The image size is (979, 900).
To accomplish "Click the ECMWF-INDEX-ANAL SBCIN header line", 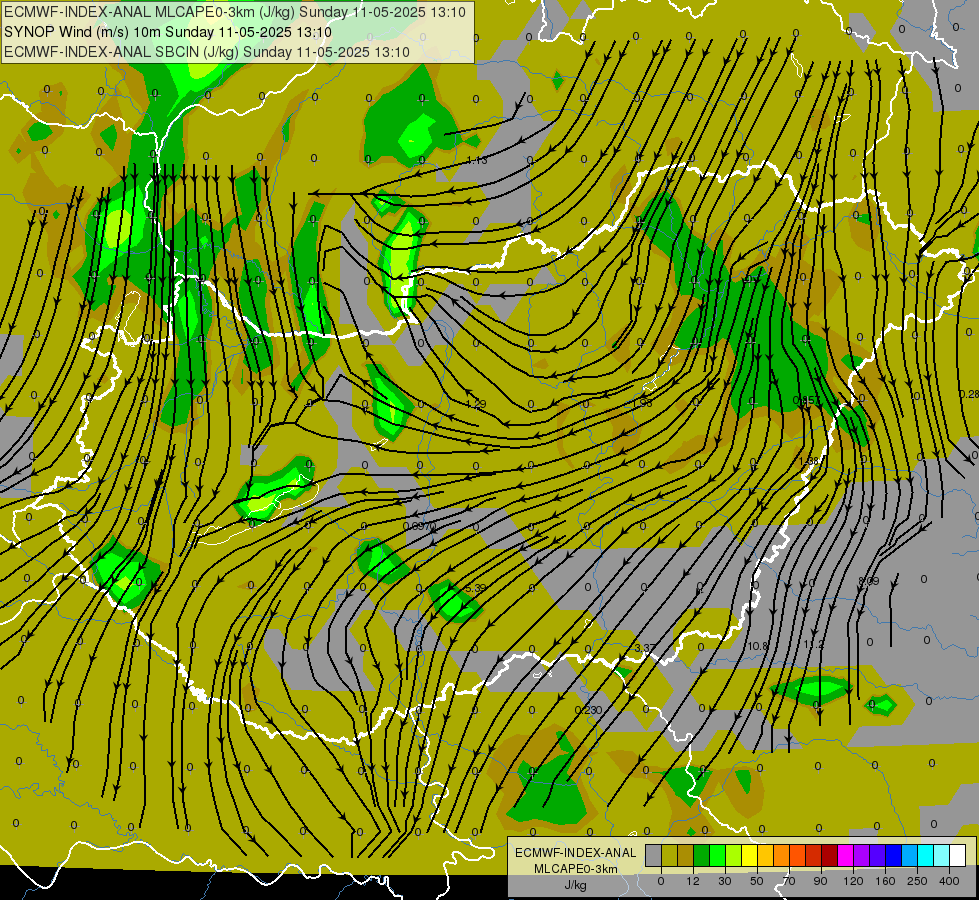I will tap(207, 52).
